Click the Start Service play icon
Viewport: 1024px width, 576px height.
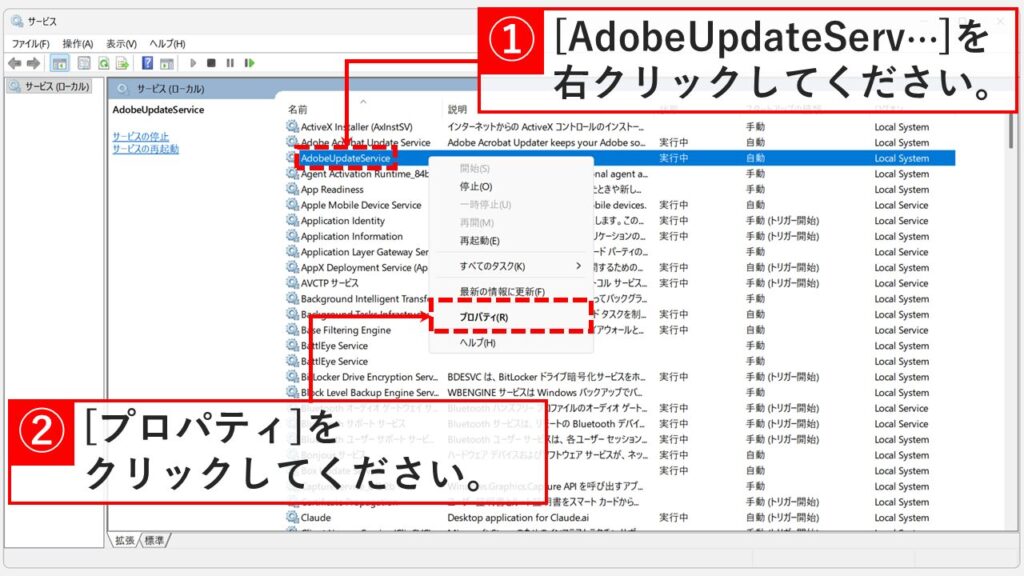coord(193,63)
